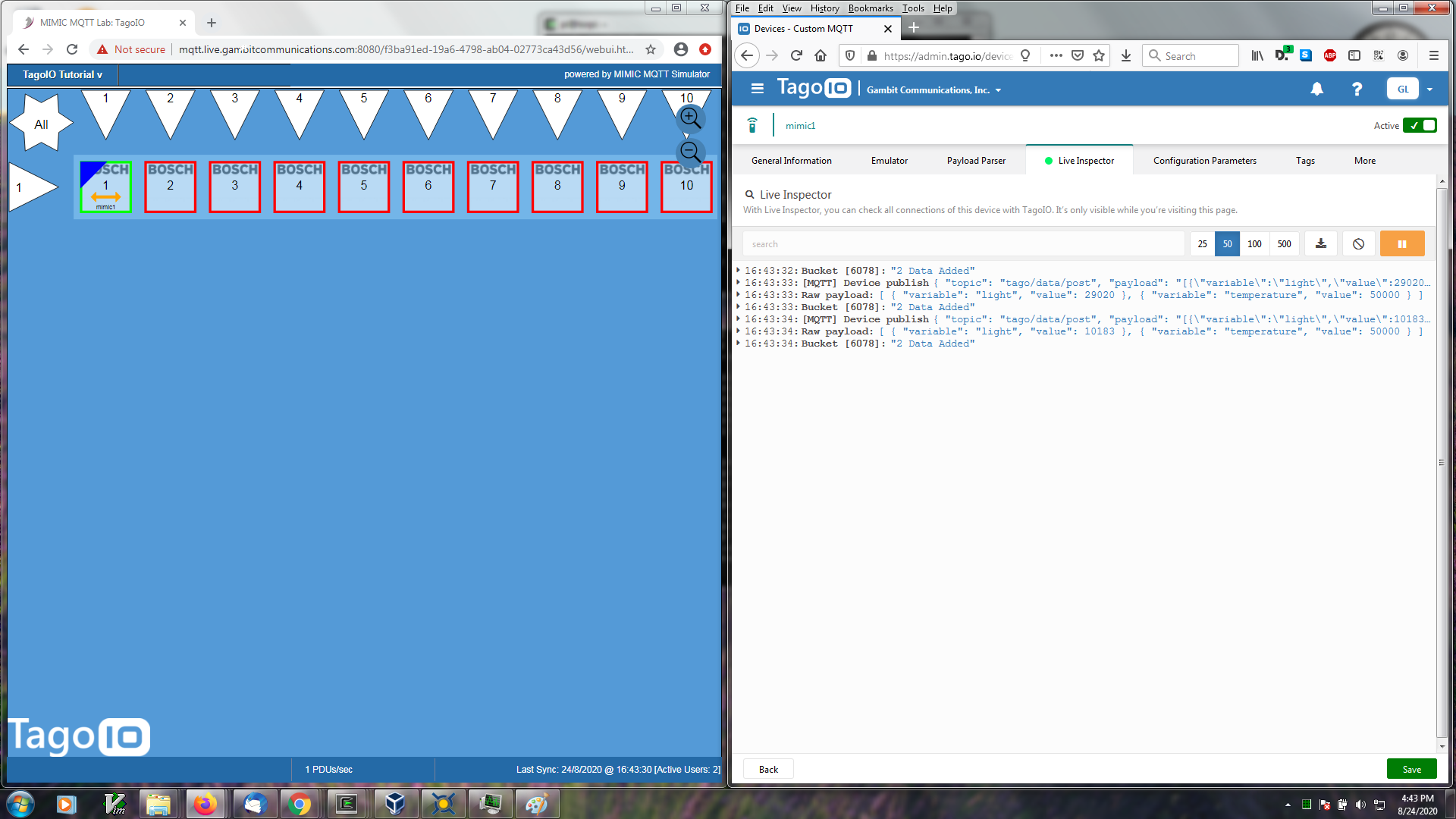This screenshot has height=819, width=1456.
Task: Switch to Live Inspector tab
Action: (x=1079, y=161)
